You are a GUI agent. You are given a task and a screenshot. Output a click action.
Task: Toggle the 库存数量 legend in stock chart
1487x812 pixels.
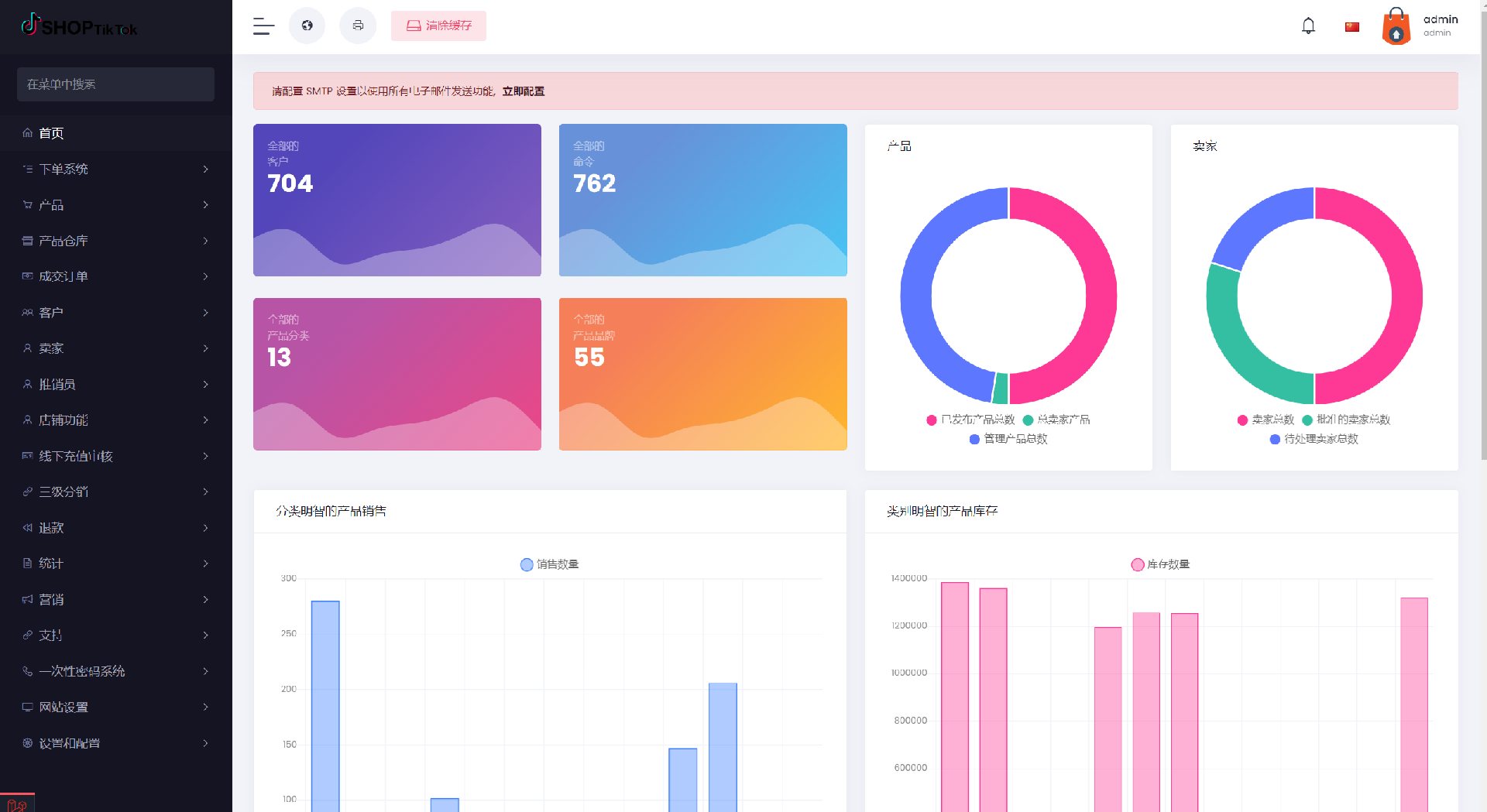[1160, 564]
